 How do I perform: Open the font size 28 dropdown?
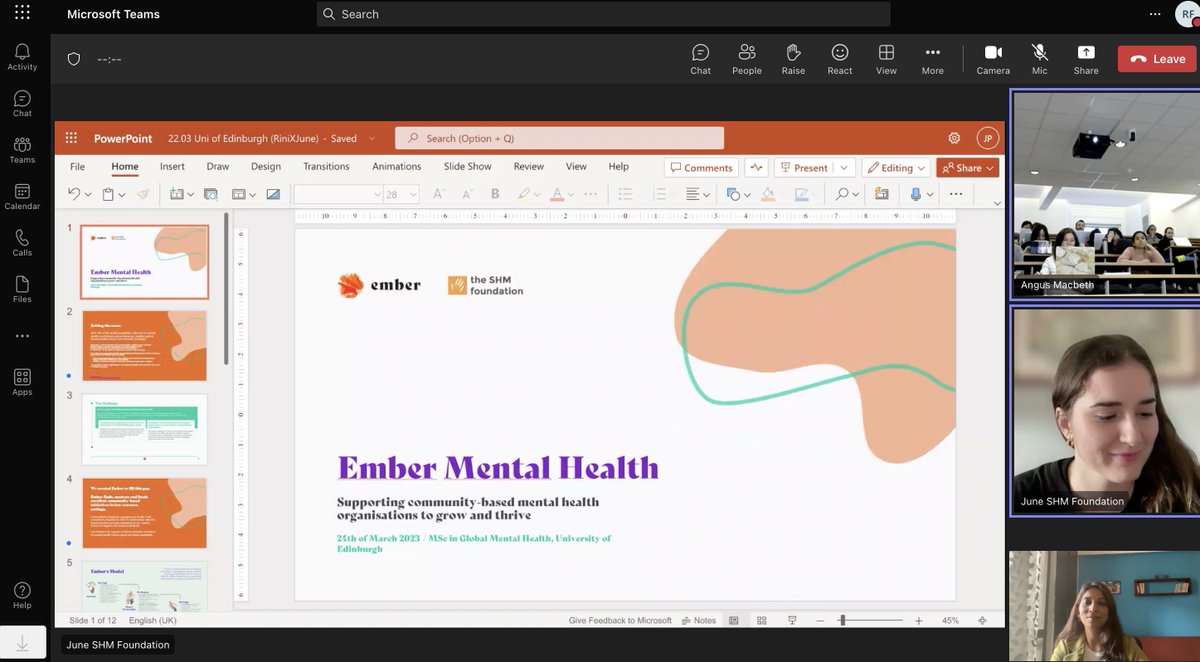point(413,195)
